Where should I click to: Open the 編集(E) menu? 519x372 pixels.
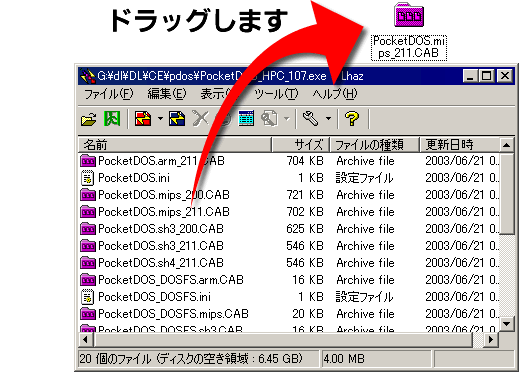pos(167,94)
